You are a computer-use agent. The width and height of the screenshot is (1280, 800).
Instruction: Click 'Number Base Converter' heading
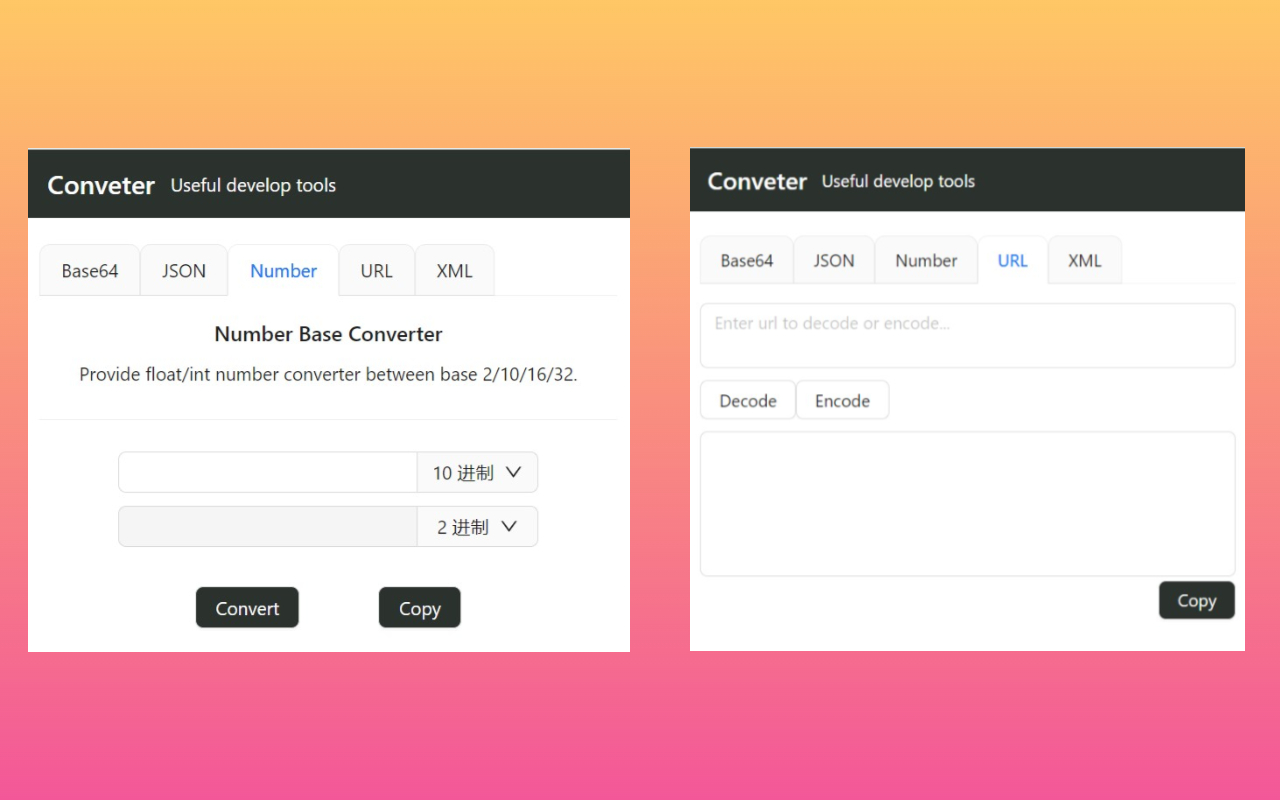[328, 334]
